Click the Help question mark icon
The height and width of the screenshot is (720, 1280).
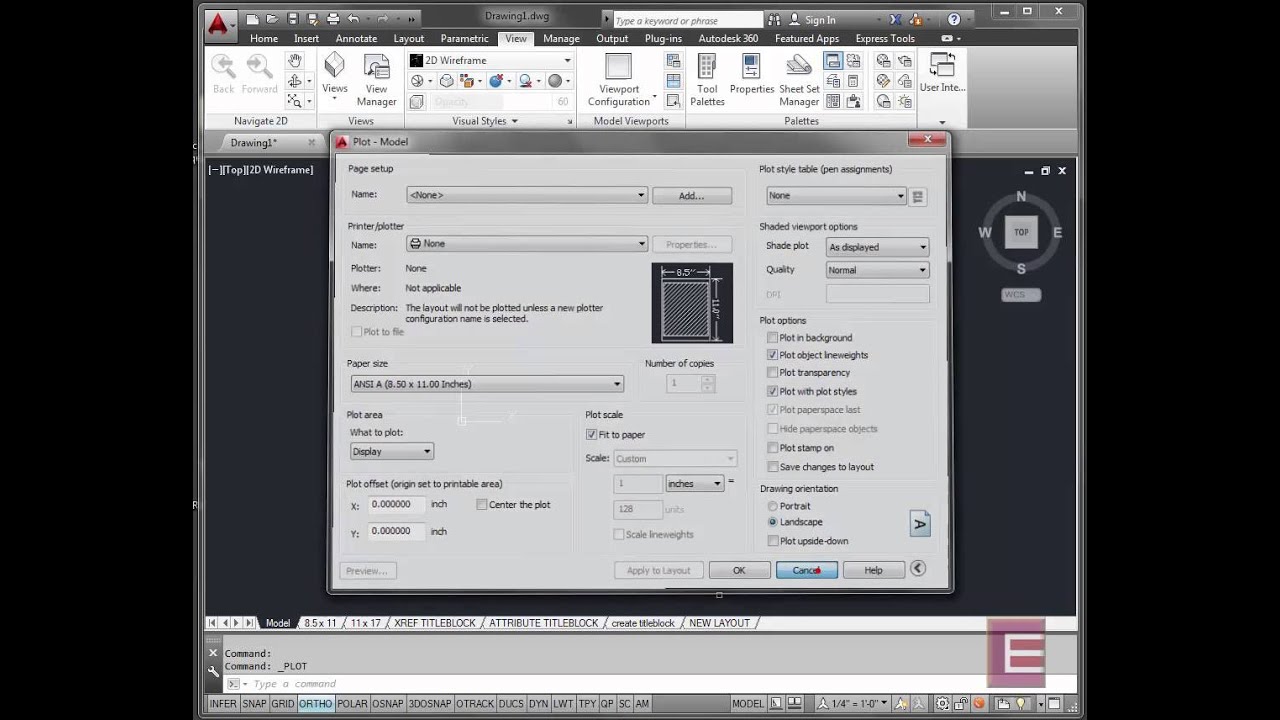pyautogui.click(x=954, y=19)
